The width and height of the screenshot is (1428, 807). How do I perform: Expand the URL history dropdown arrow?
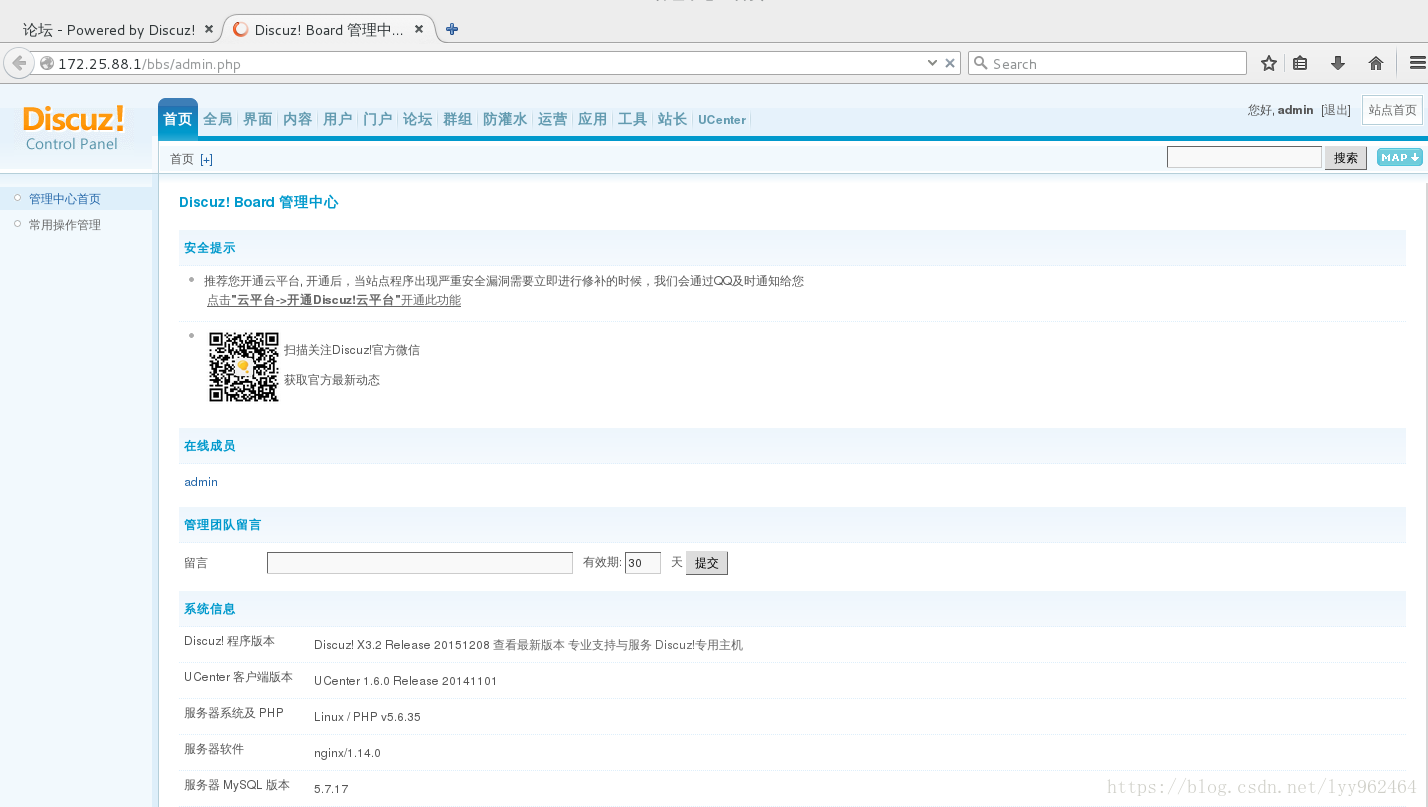tap(933, 63)
